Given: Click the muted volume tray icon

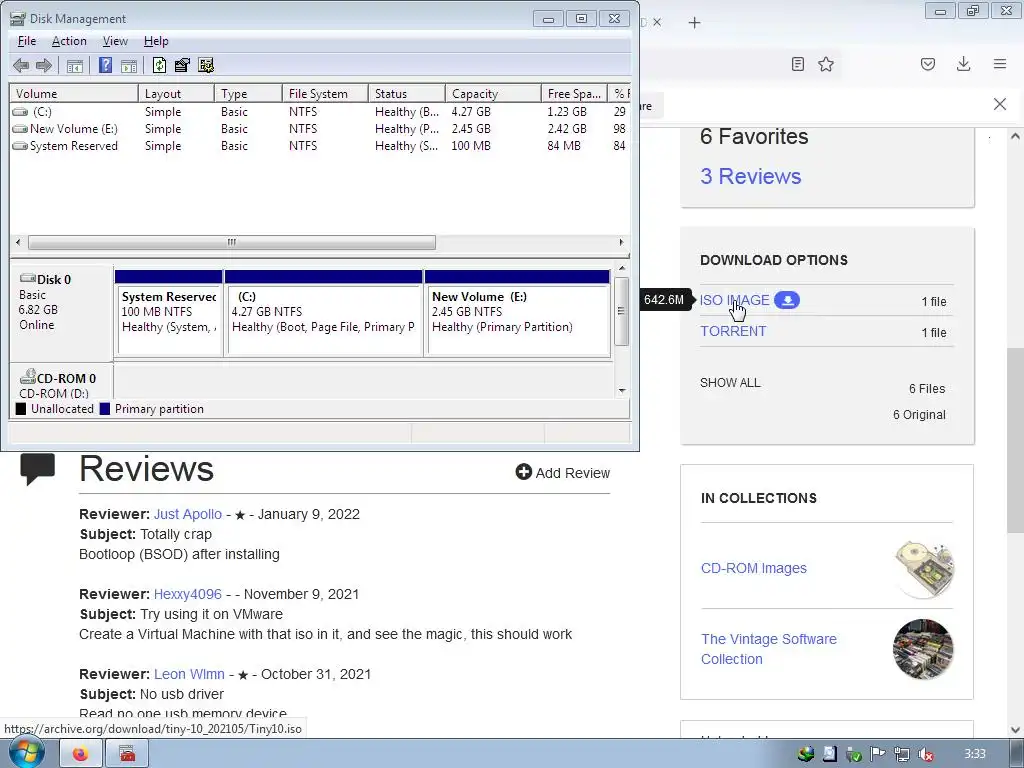Looking at the screenshot, I should (x=925, y=754).
